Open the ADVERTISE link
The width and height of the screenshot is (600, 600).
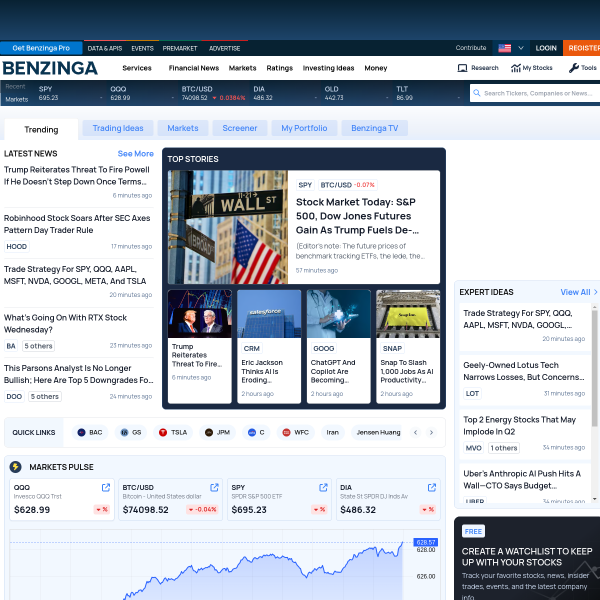coord(225,49)
